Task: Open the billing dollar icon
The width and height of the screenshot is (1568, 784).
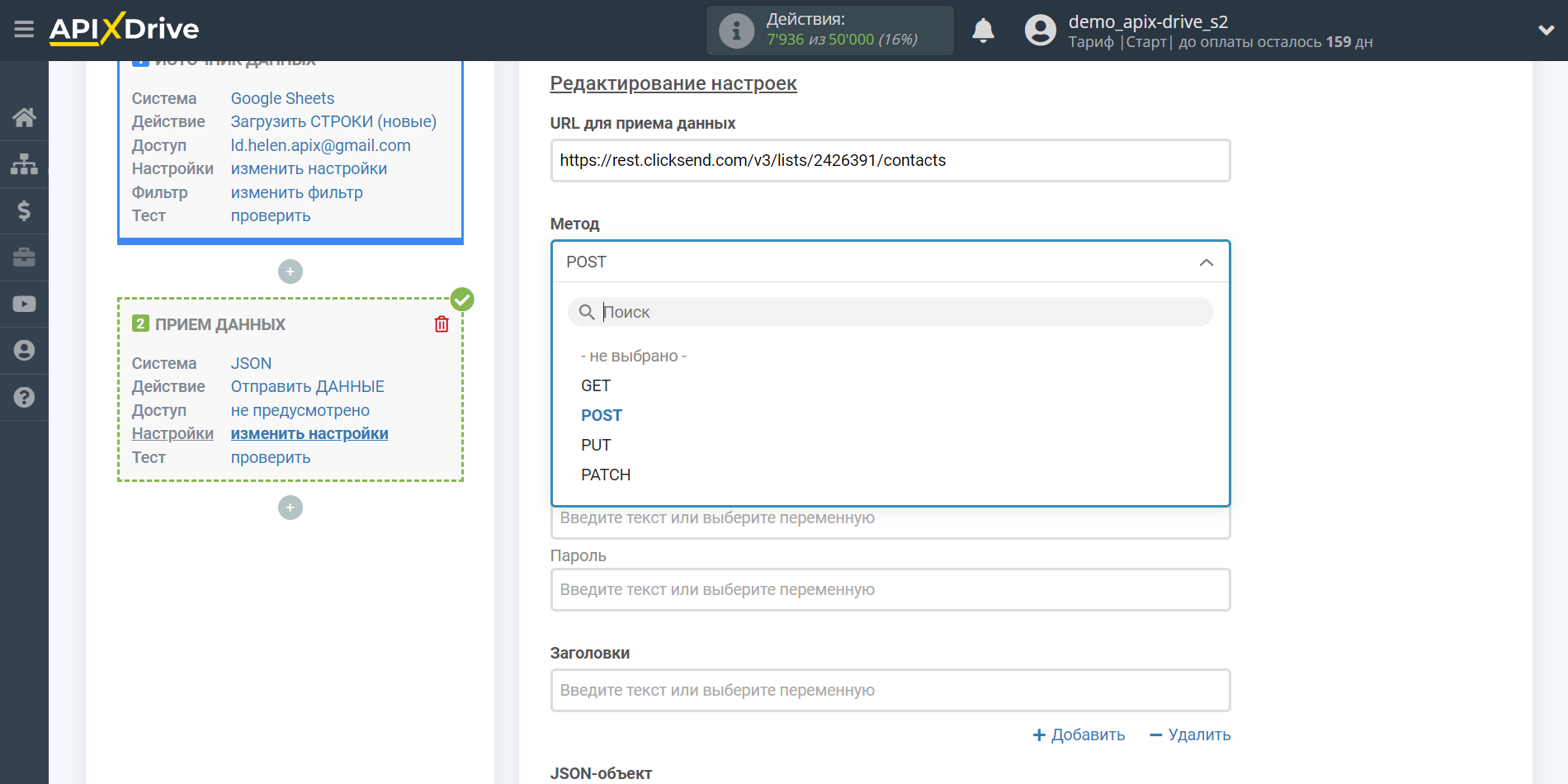Action: click(24, 211)
